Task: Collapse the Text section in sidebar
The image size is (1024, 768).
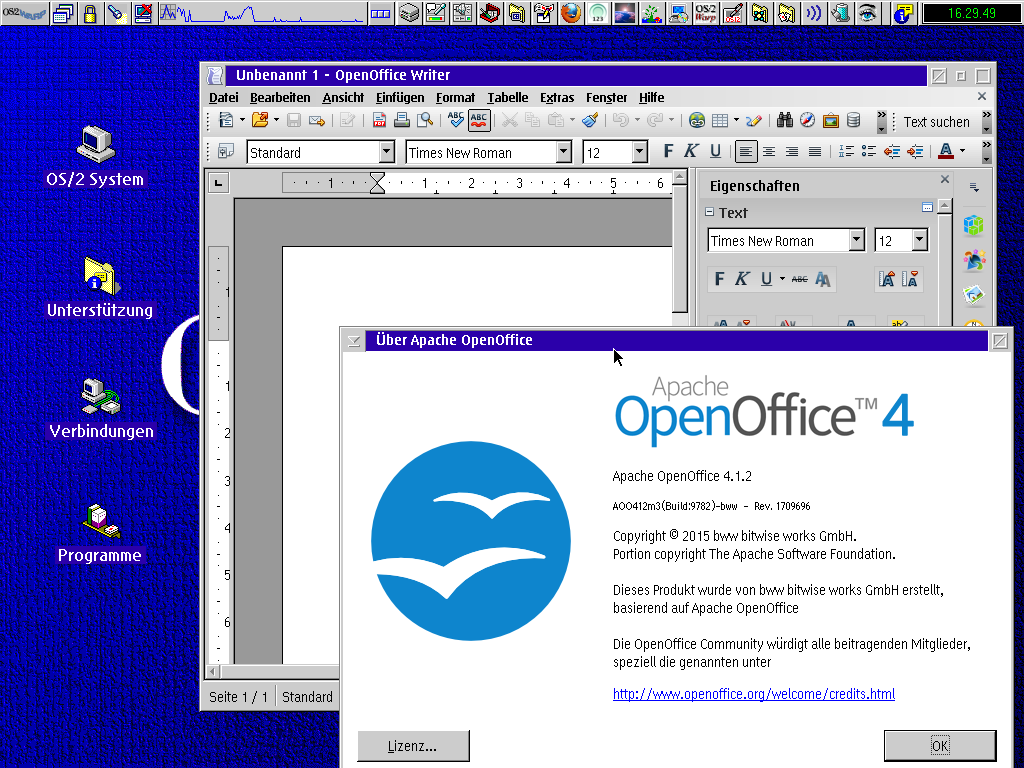Action: coord(710,212)
